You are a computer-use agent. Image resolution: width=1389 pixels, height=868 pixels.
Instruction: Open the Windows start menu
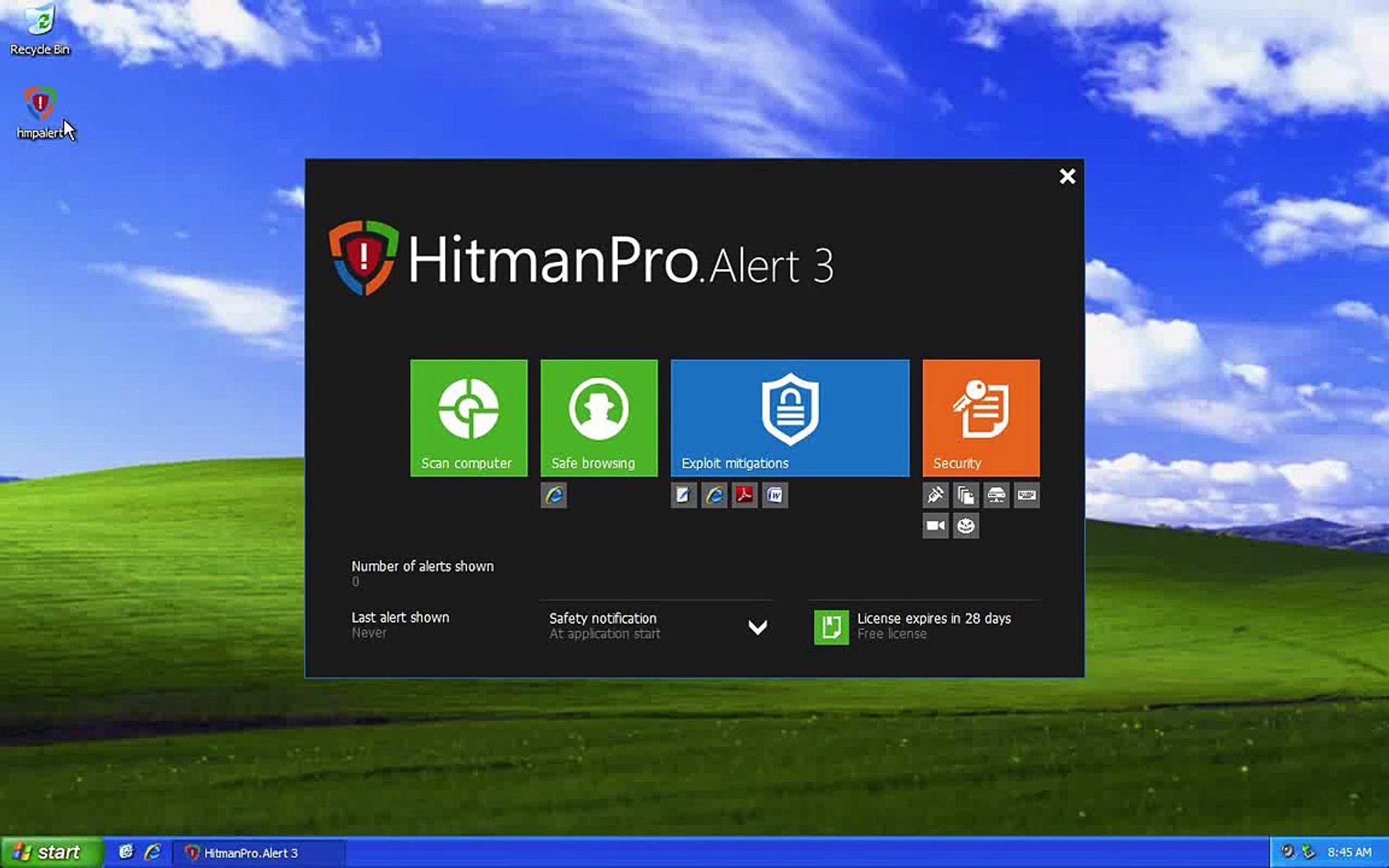52,852
